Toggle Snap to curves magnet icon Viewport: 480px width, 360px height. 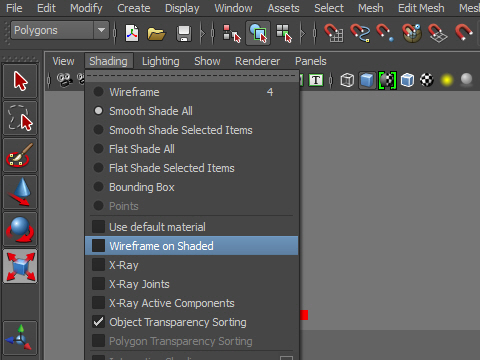360,33
